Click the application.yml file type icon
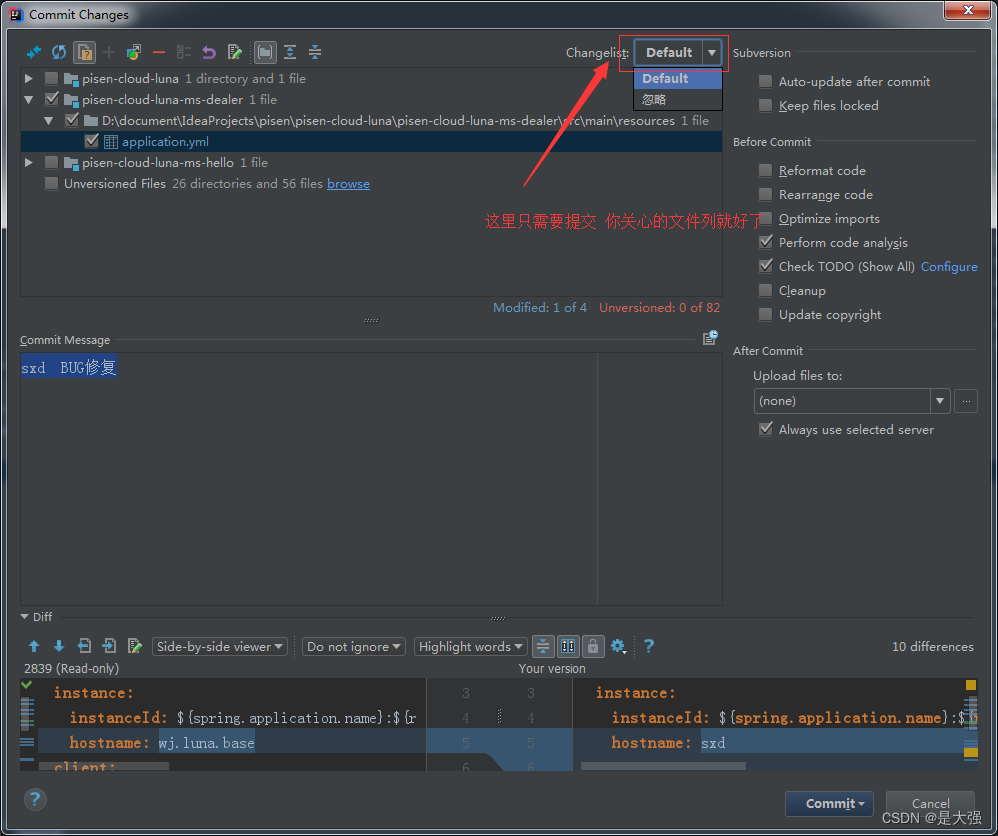The image size is (998, 836). click(111, 141)
